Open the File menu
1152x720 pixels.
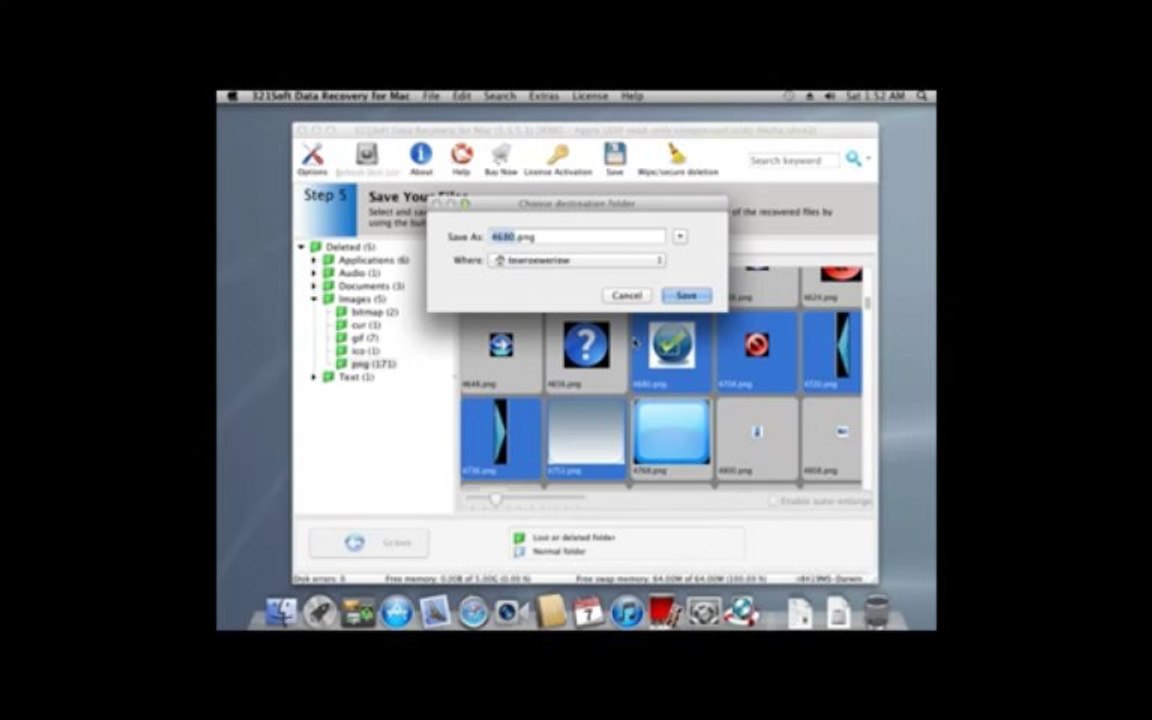click(431, 96)
